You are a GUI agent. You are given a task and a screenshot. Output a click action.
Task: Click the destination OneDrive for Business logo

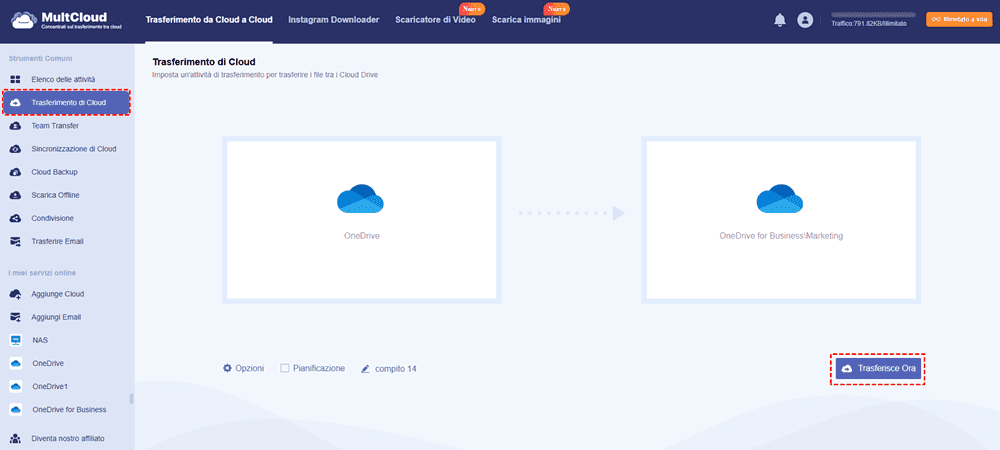click(780, 198)
